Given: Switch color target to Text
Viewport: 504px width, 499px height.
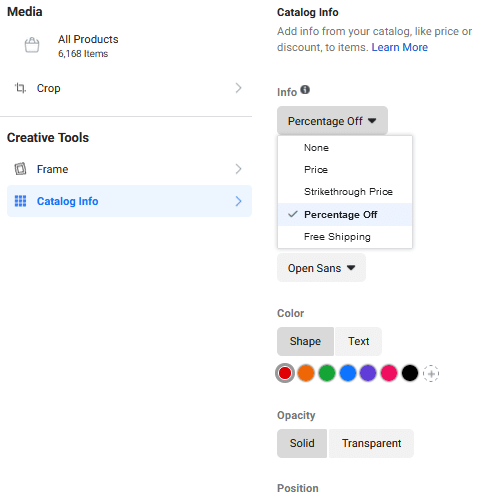Looking at the screenshot, I should 358,341.
